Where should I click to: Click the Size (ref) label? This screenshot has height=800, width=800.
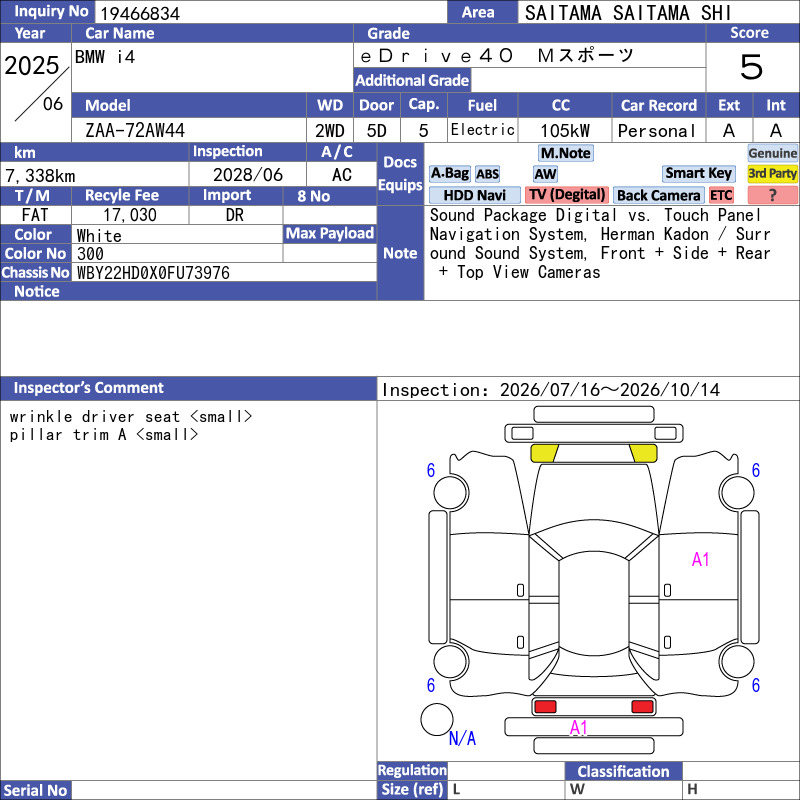point(412,789)
